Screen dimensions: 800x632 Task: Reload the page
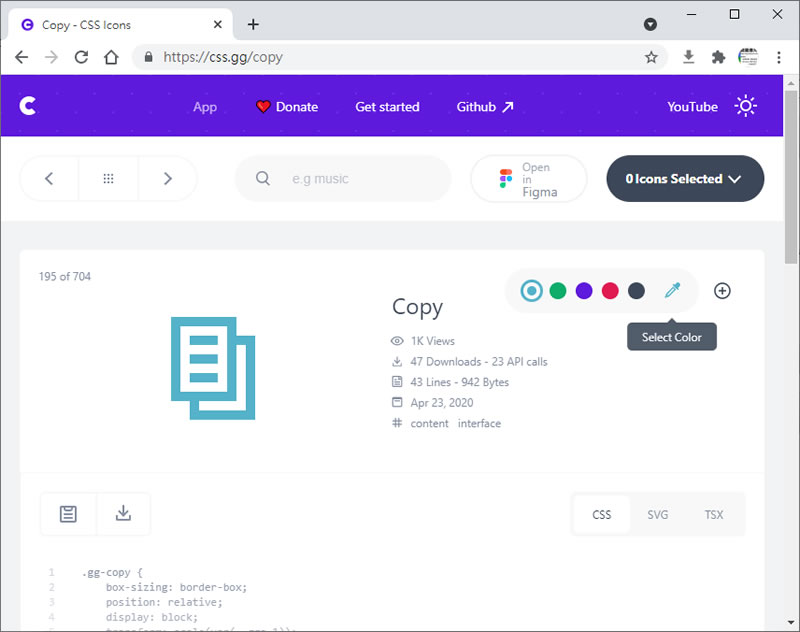[81, 57]
